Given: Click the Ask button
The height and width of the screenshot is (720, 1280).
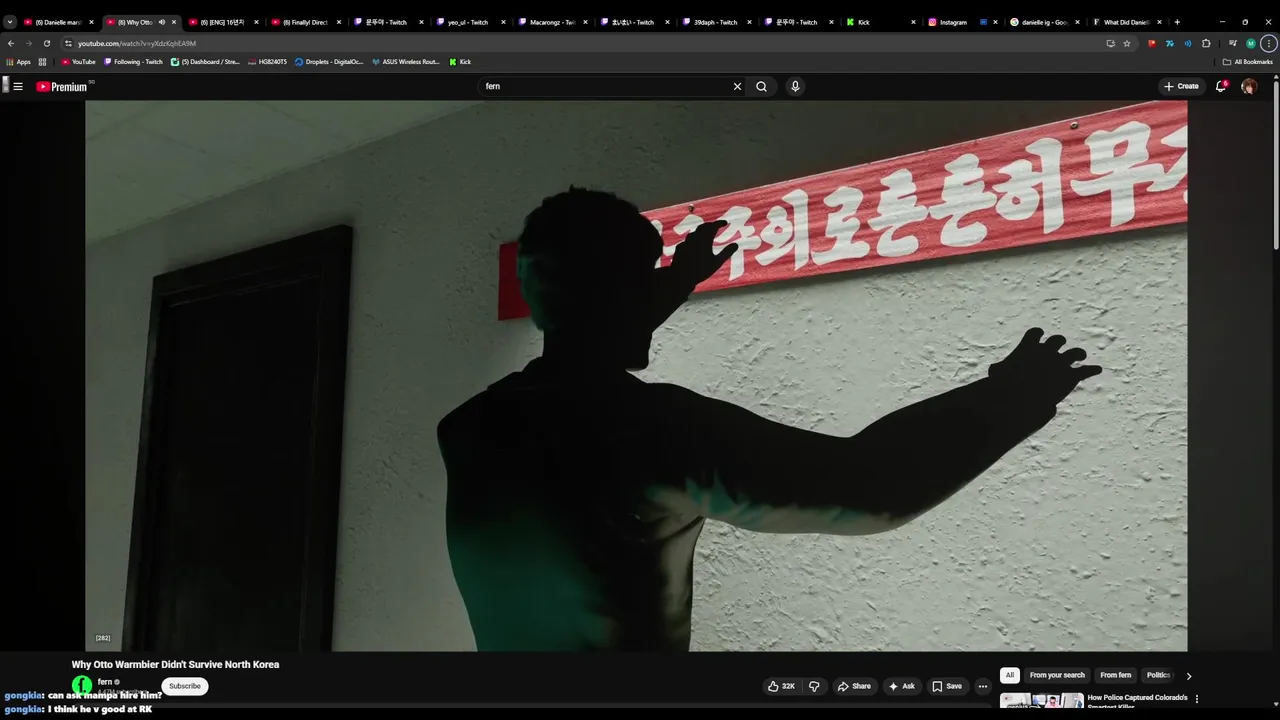Looking at the screenshot, I should tap(901, 686).
